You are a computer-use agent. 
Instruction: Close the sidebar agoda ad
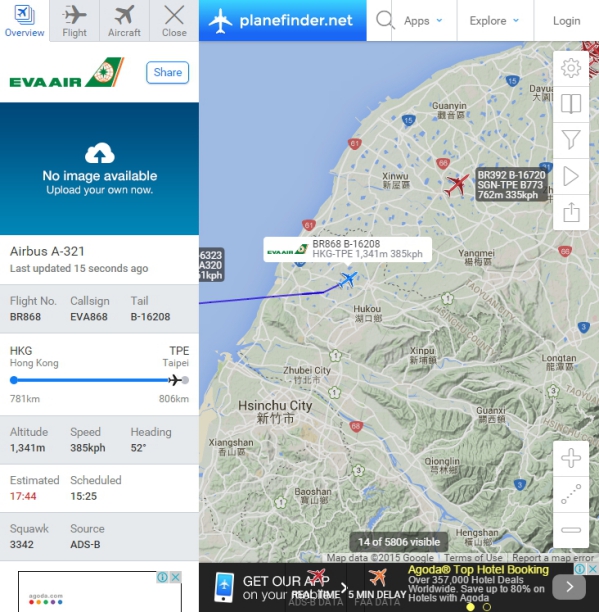[x=176, y=577]
